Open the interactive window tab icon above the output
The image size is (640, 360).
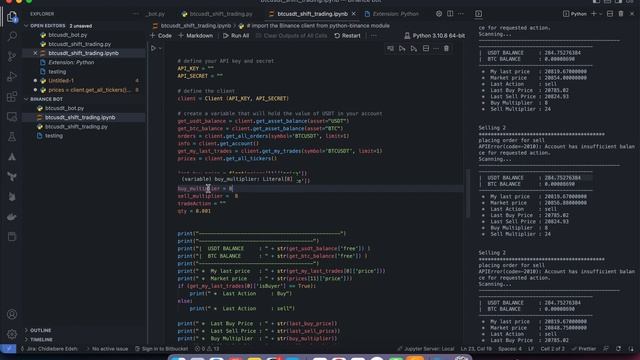478,13
